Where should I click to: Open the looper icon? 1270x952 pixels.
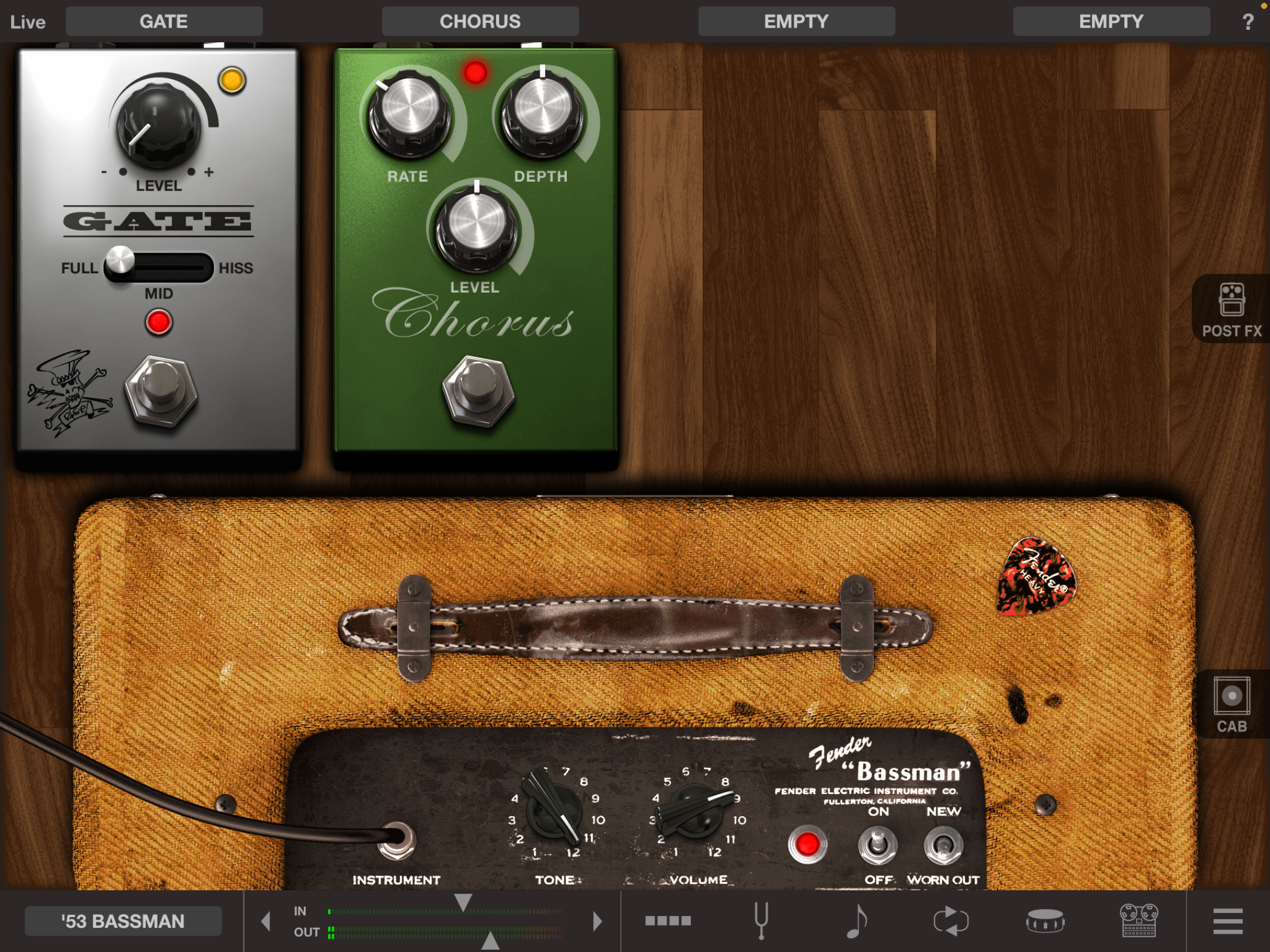click(951, 920)
